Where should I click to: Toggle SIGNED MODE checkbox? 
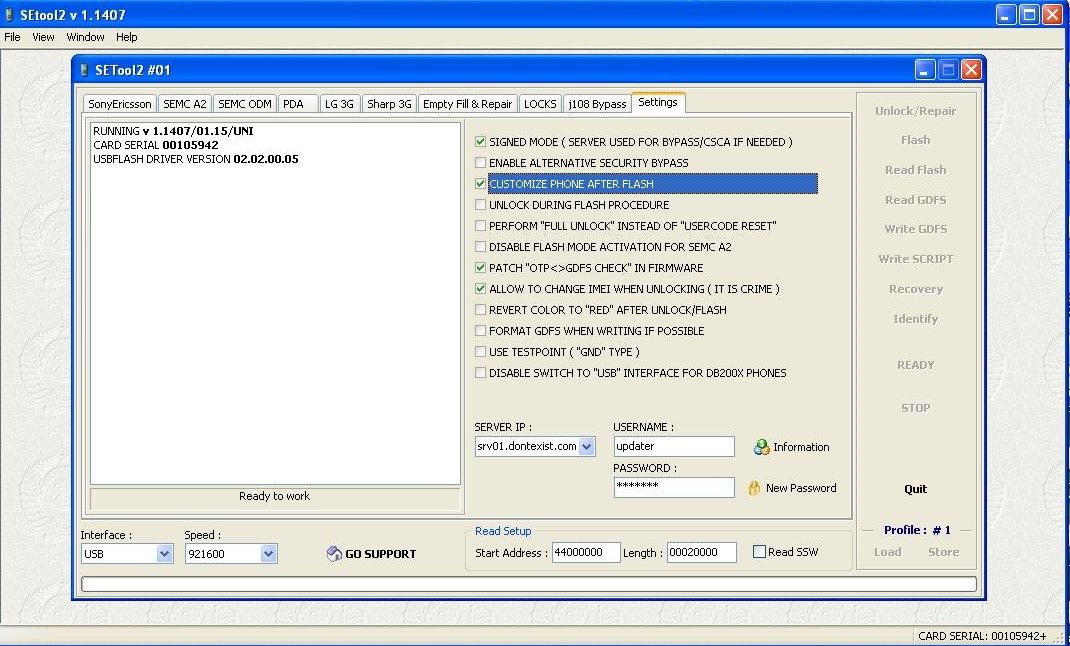coord(480,142)
